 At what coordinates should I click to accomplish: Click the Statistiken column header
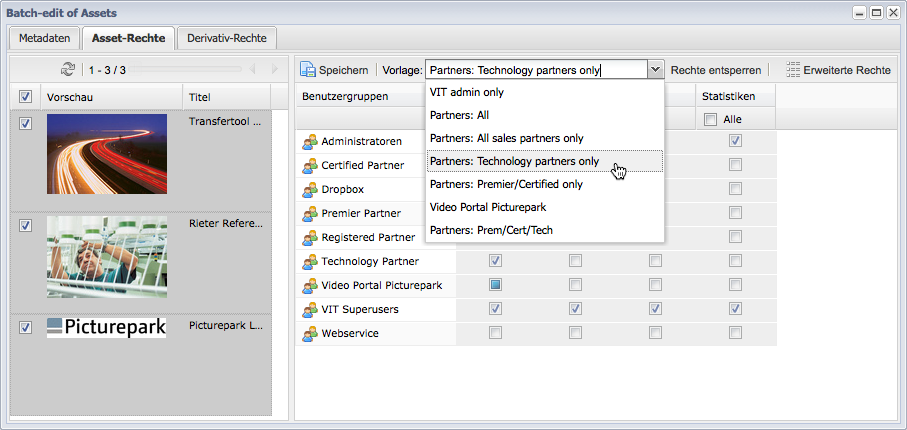[735, 97]
